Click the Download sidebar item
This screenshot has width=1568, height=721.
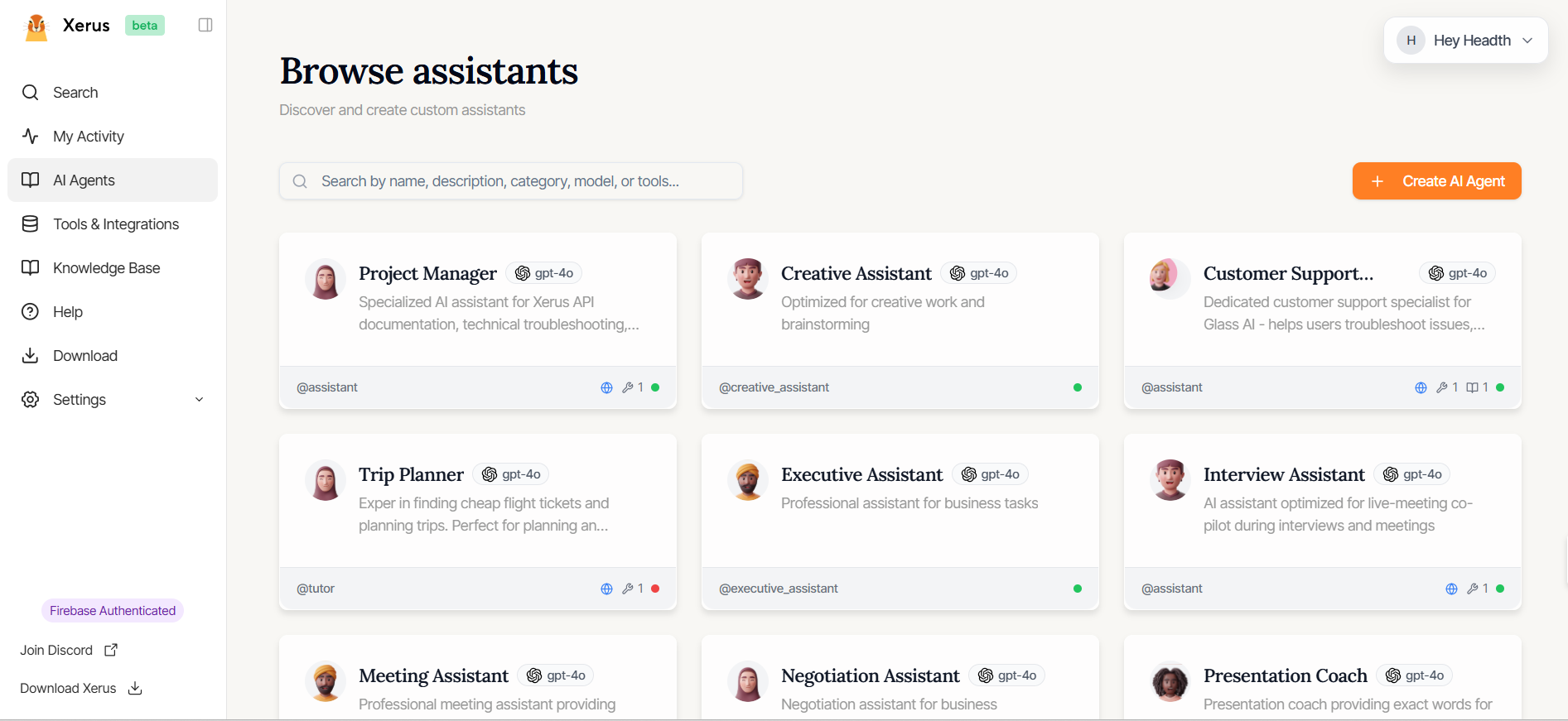click(113, 356)
